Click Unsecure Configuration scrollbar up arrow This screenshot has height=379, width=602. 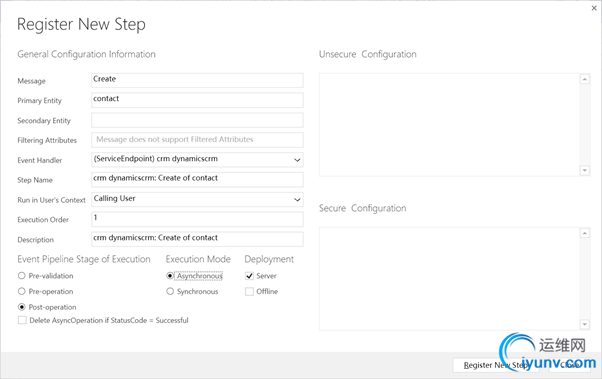click(585, 79)
